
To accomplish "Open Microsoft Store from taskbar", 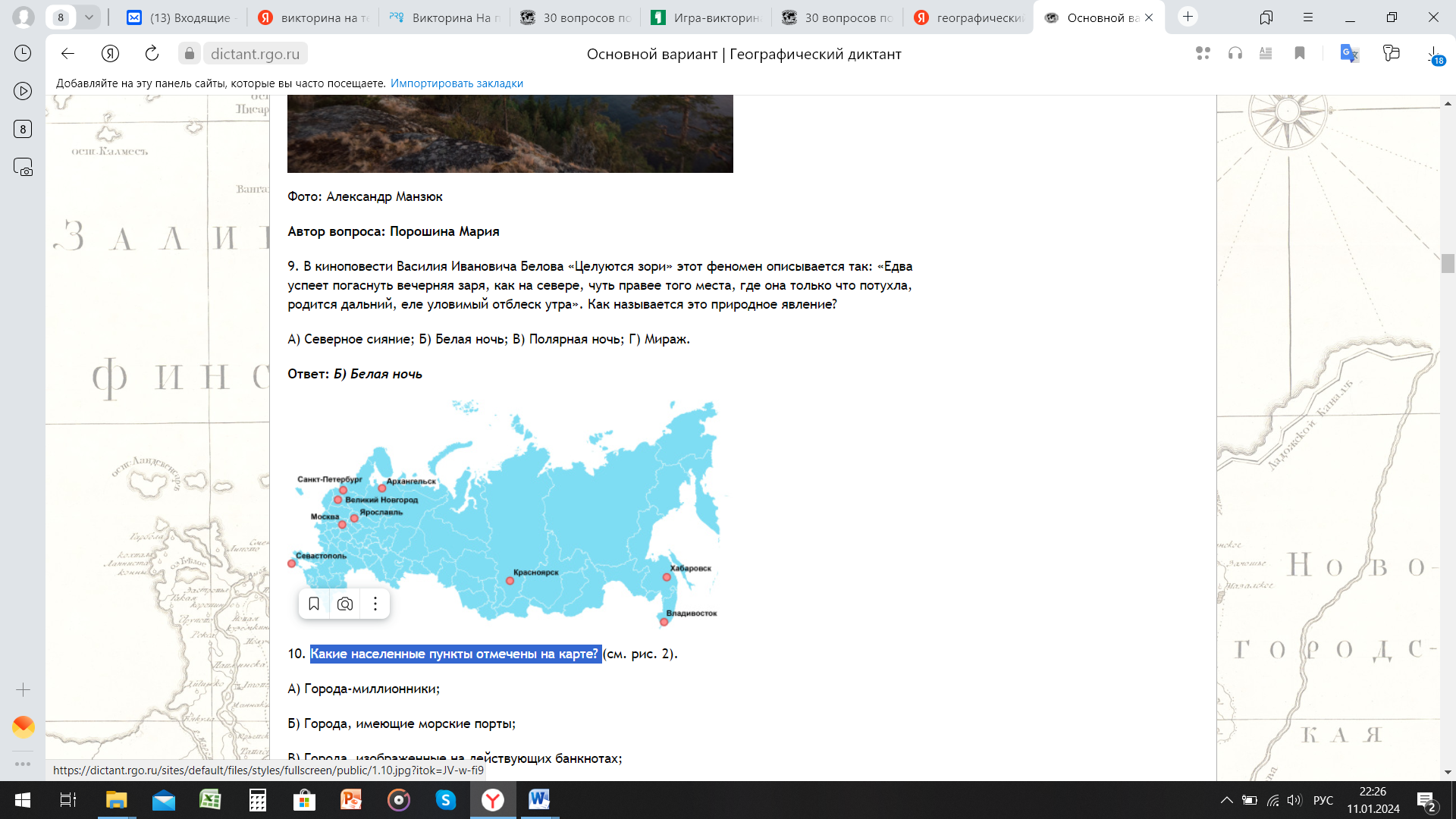I will [304, 800].
